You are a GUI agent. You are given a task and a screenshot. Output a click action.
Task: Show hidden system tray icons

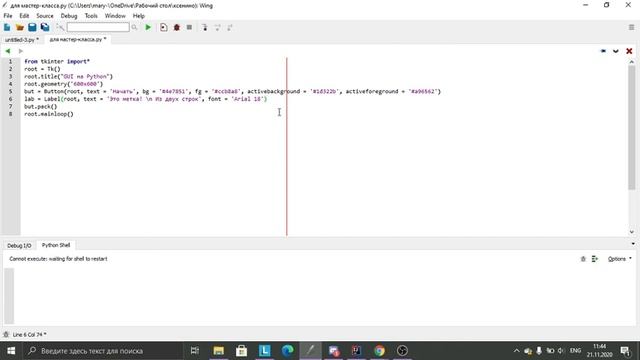click(516, 351)
